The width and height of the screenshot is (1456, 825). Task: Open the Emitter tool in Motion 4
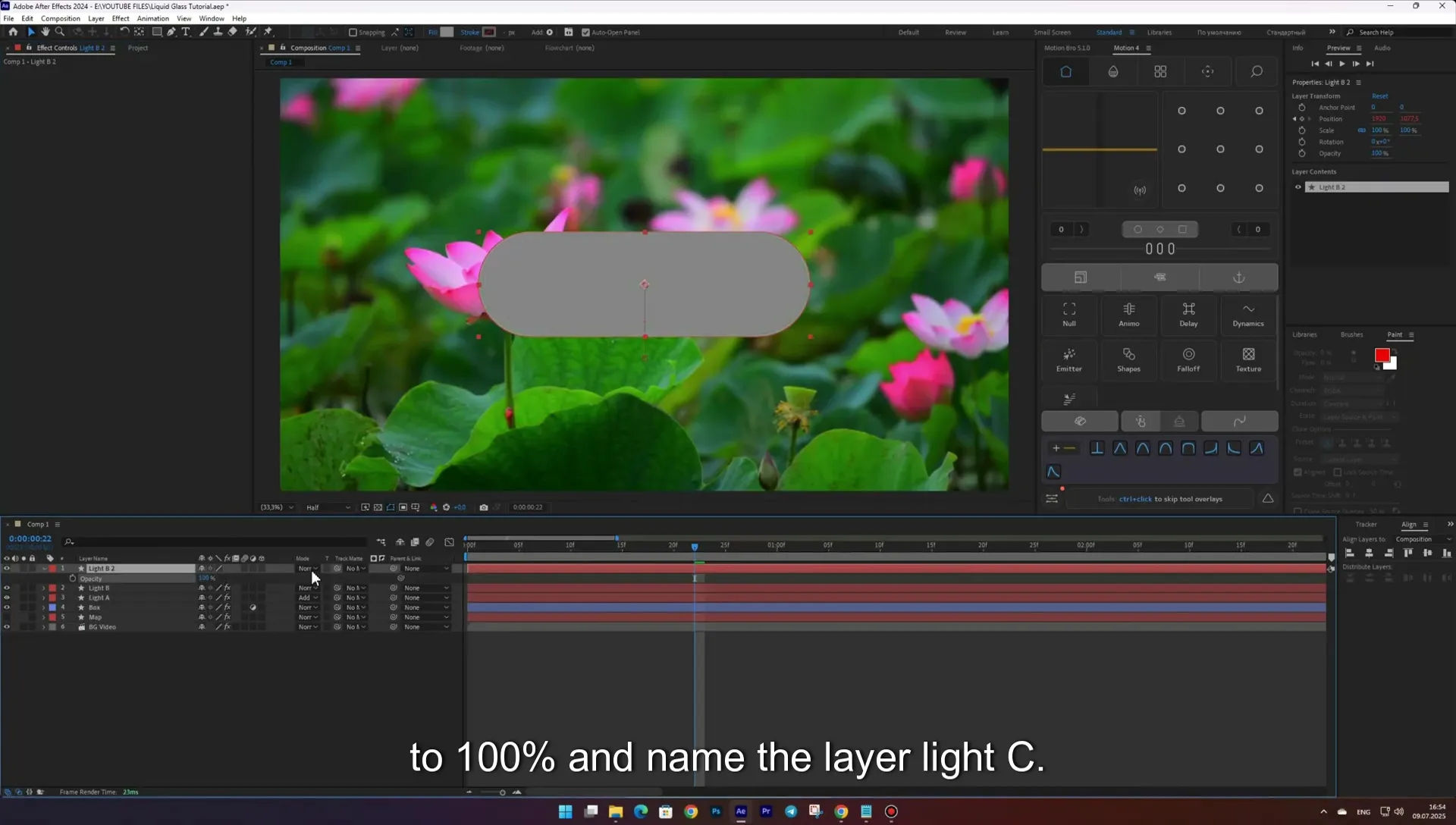1069,359
